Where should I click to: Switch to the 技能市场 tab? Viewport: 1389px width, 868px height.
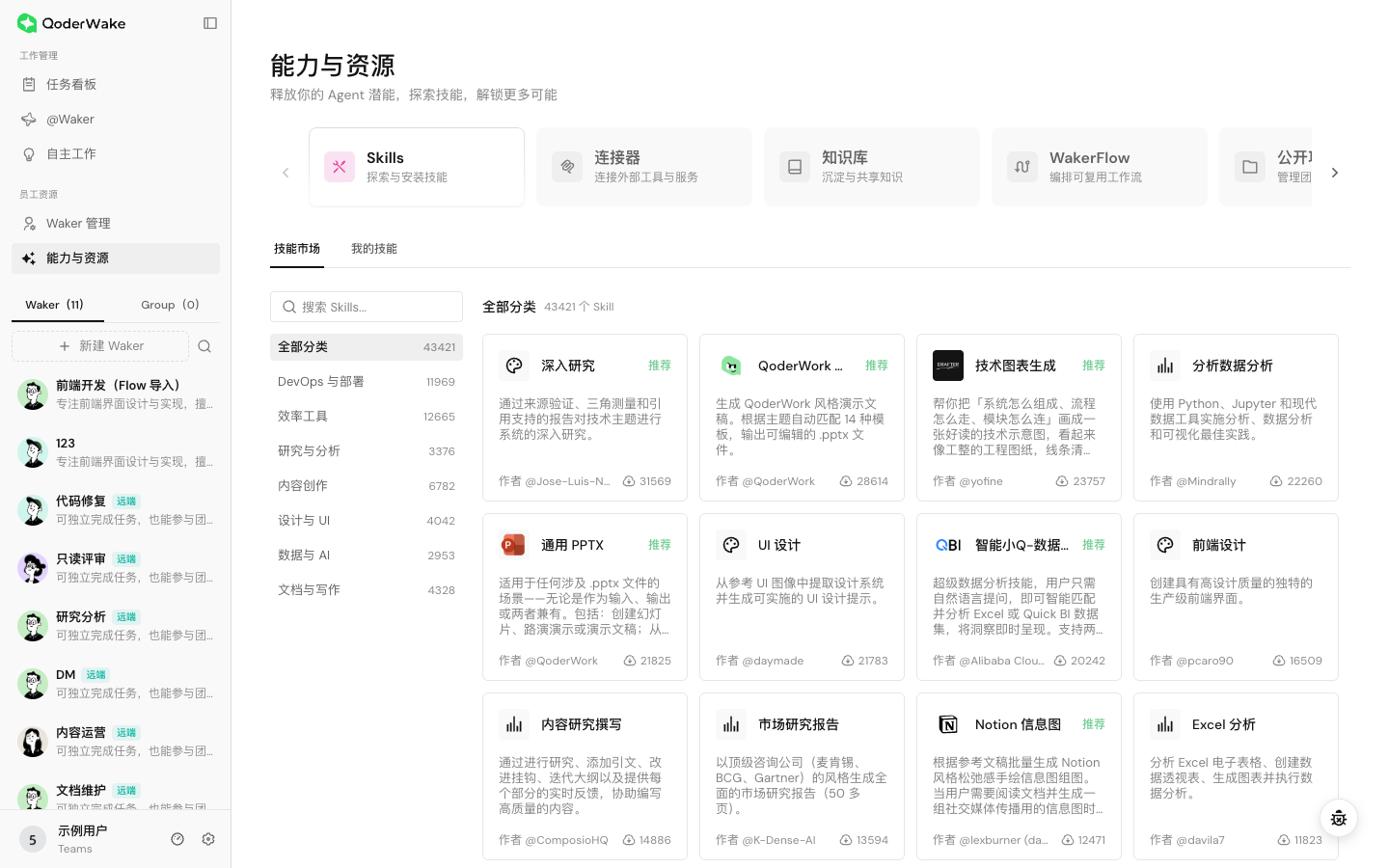pos(297,249)
